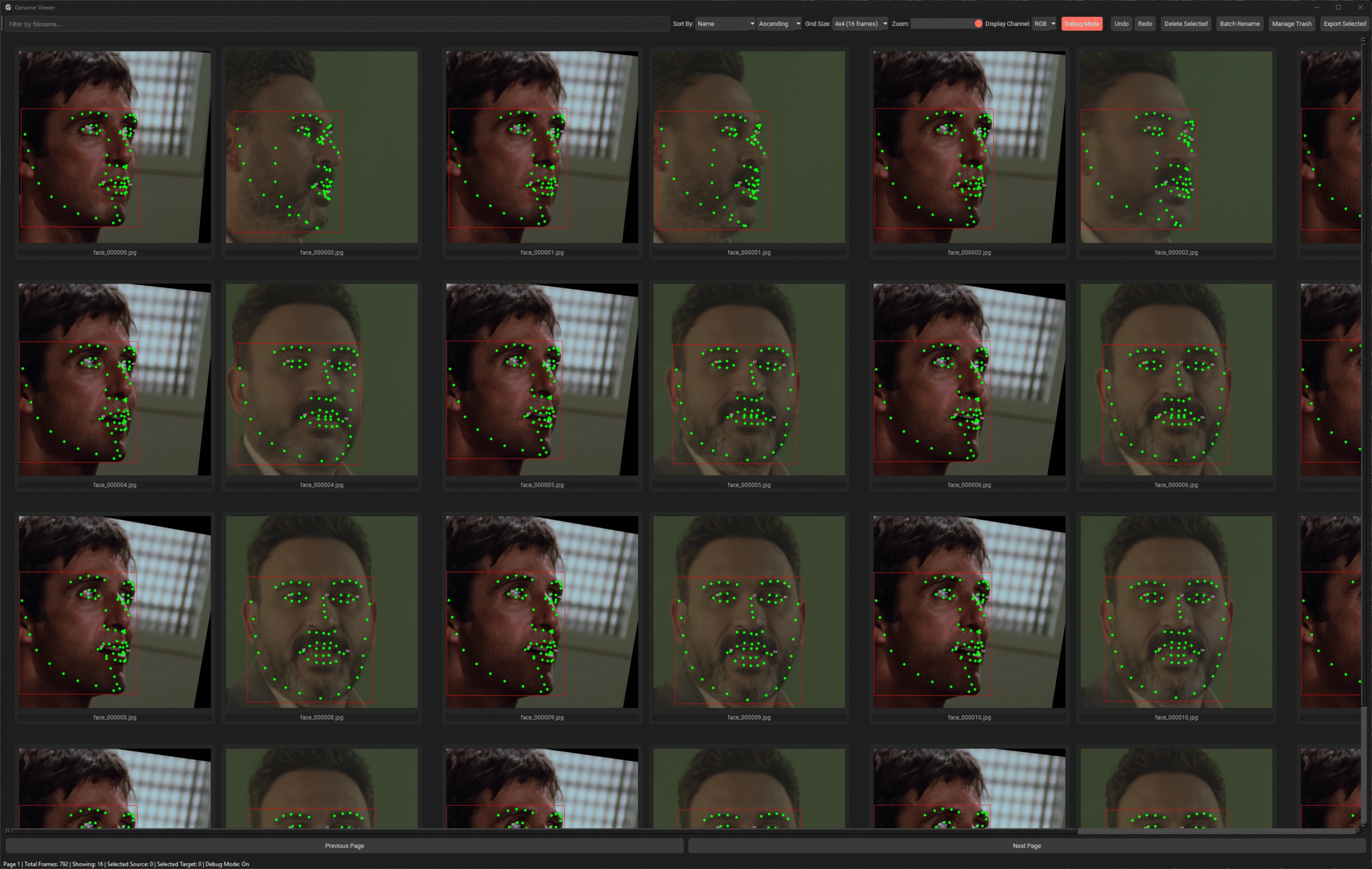Click the 'Sort By:' label
The height and width of the screenshot is (869, 1372).
683,24
